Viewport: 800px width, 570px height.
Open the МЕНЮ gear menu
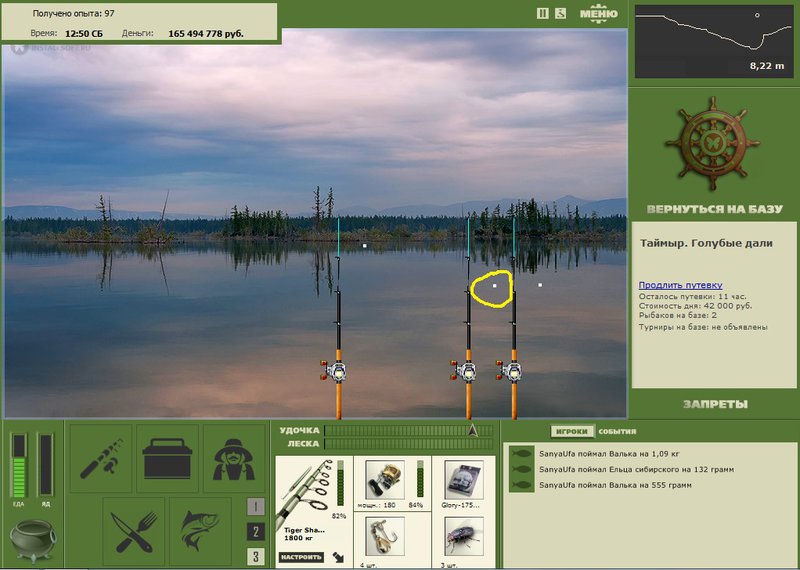pyautogui.click(x=599, y=14)
